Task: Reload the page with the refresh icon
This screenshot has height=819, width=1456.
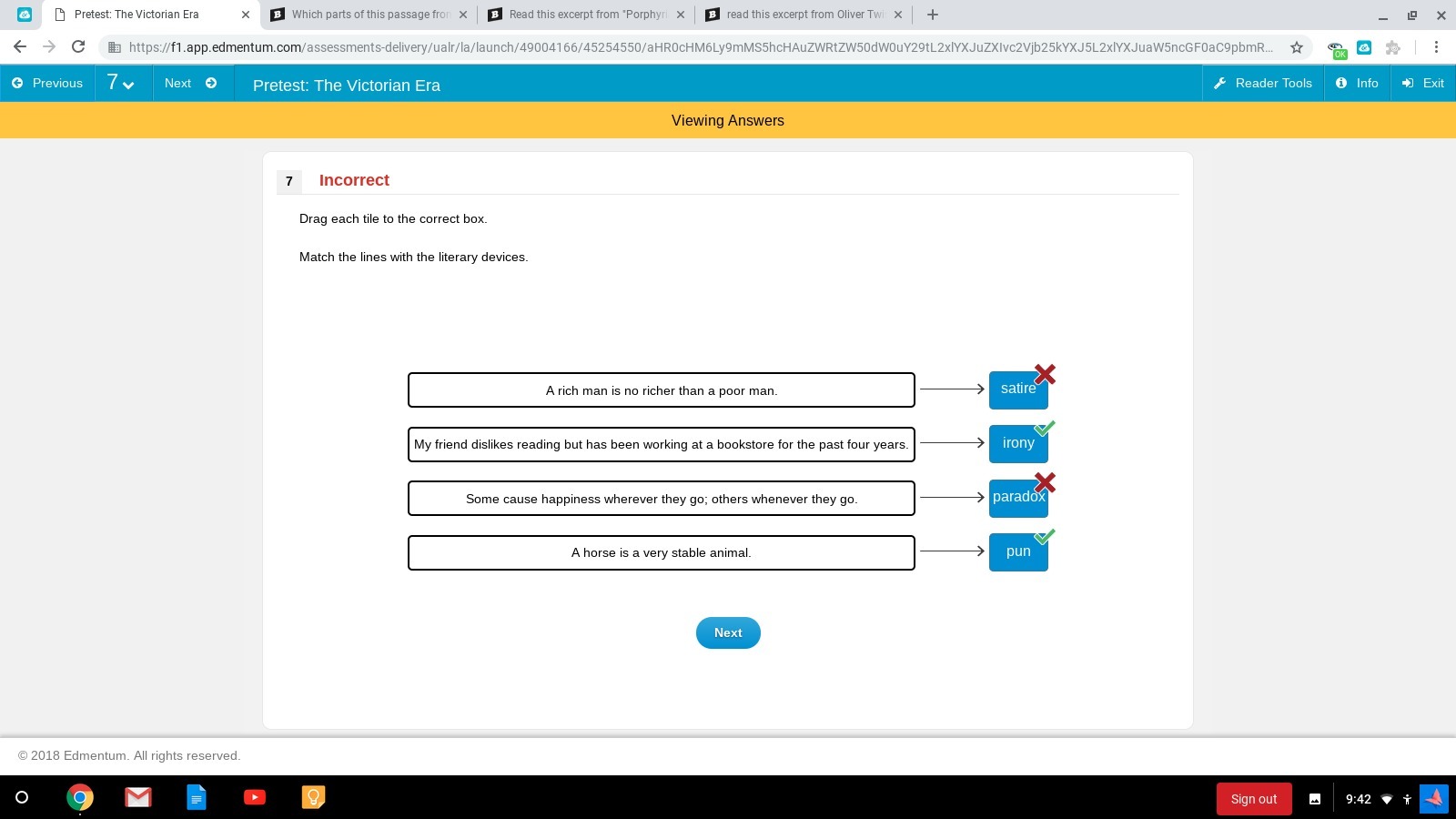Action: [78, 46]
